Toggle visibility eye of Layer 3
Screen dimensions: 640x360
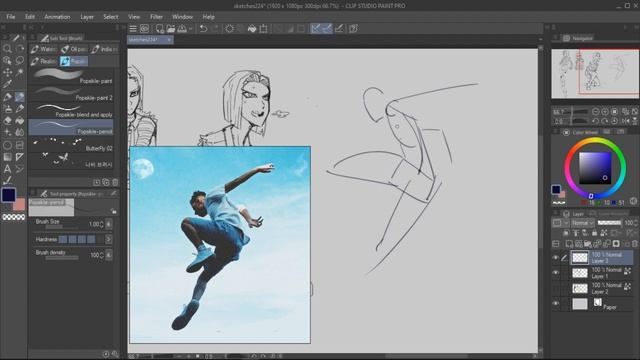coord(556,258)
